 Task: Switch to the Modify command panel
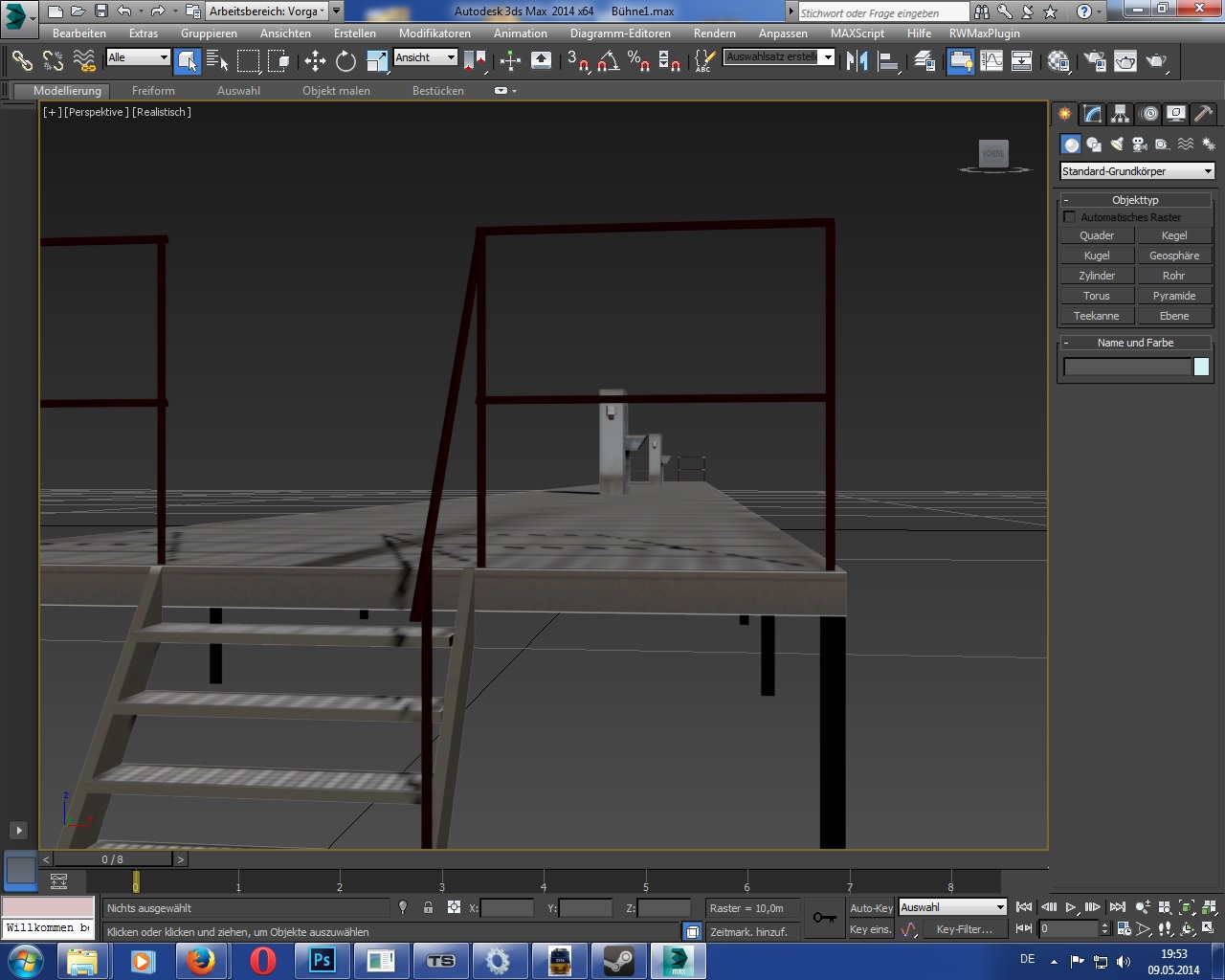click(x=1092, y=114)
